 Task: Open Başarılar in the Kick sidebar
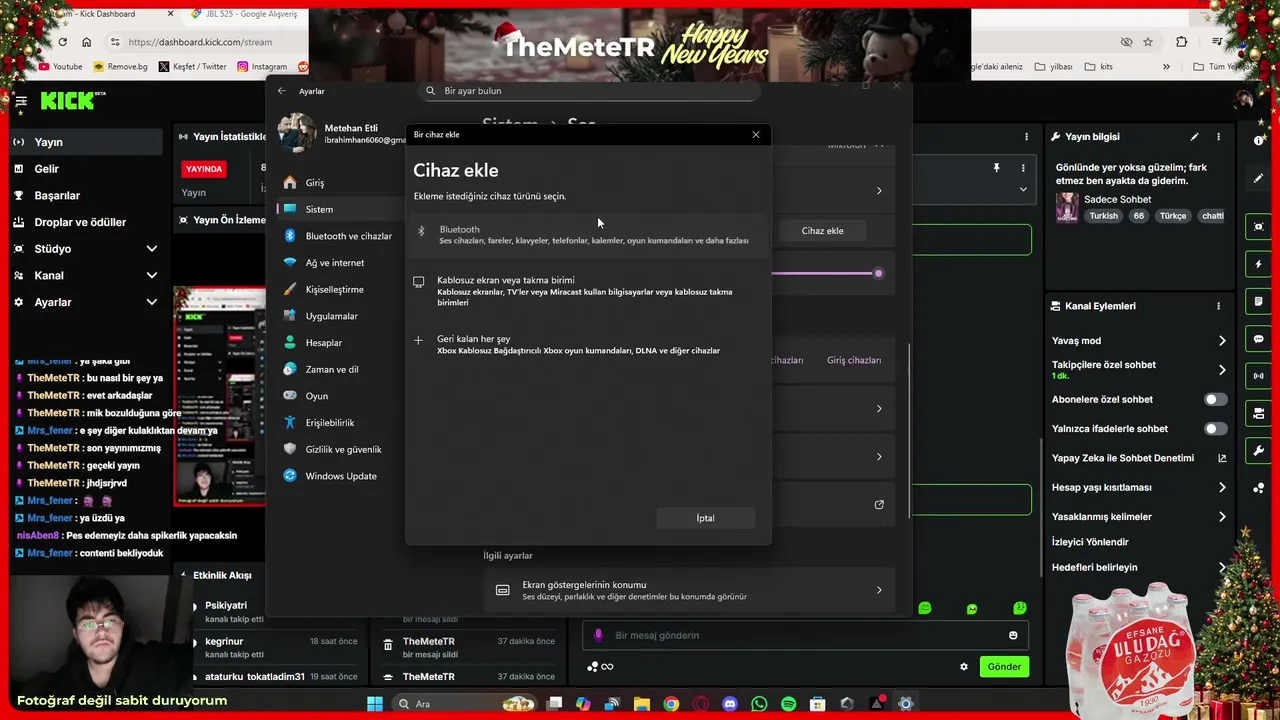point(85,196)
